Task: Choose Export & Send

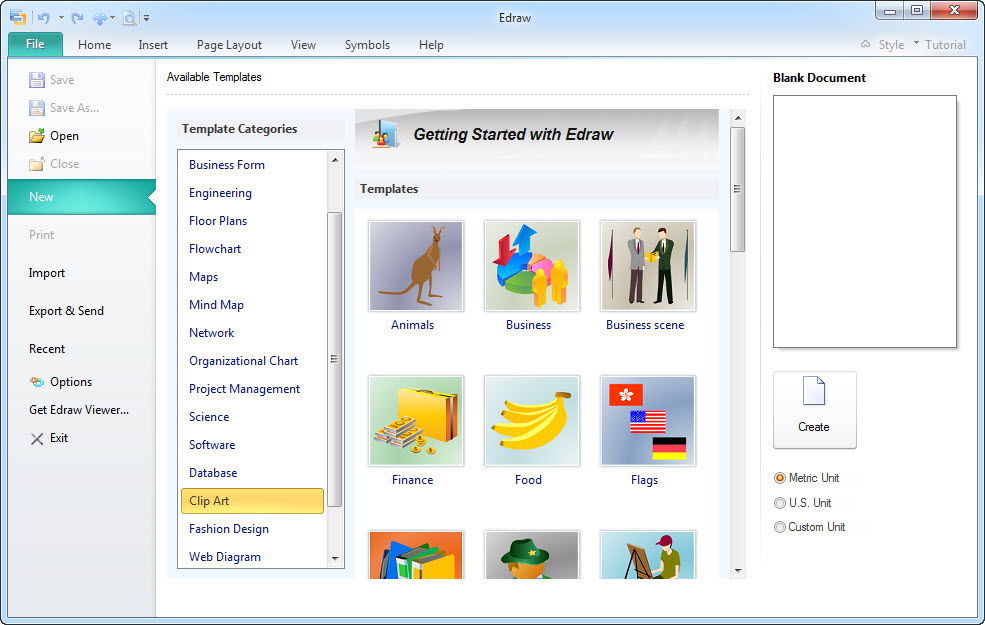Action: point(66,311)
